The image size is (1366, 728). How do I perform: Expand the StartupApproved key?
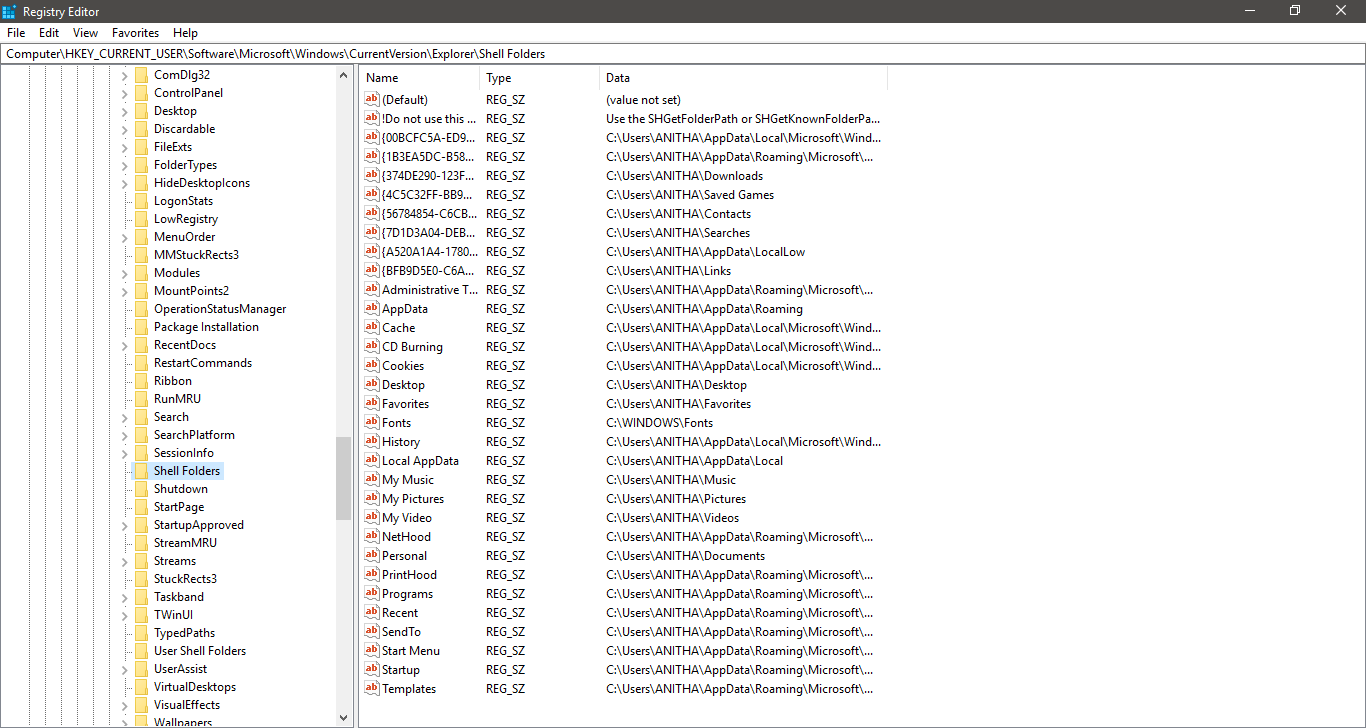[x=125, y=525]
